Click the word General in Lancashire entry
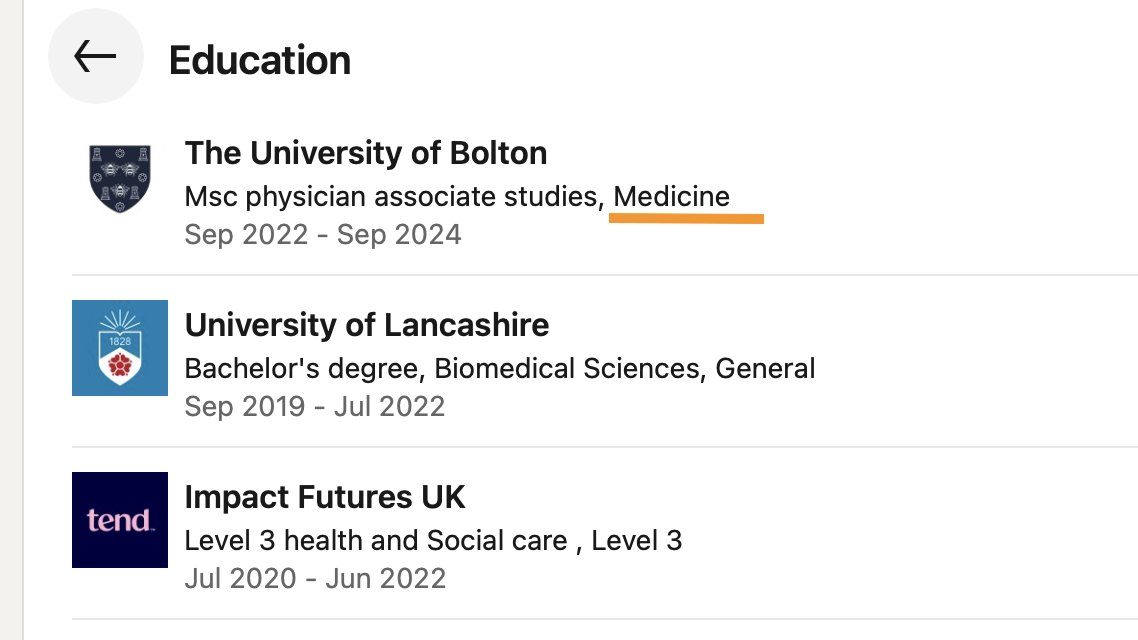Screen dimensions: 1138x640 (x=765, y=369)
